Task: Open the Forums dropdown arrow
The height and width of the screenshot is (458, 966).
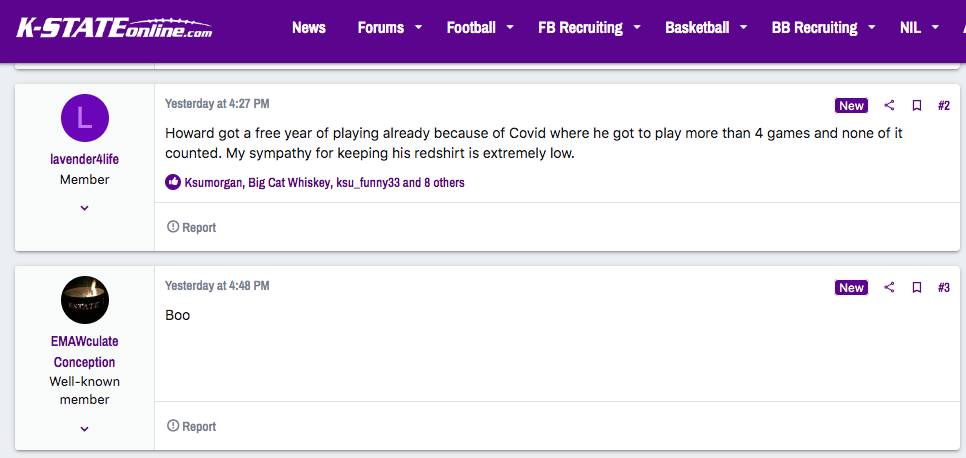Action: point(418,28)
